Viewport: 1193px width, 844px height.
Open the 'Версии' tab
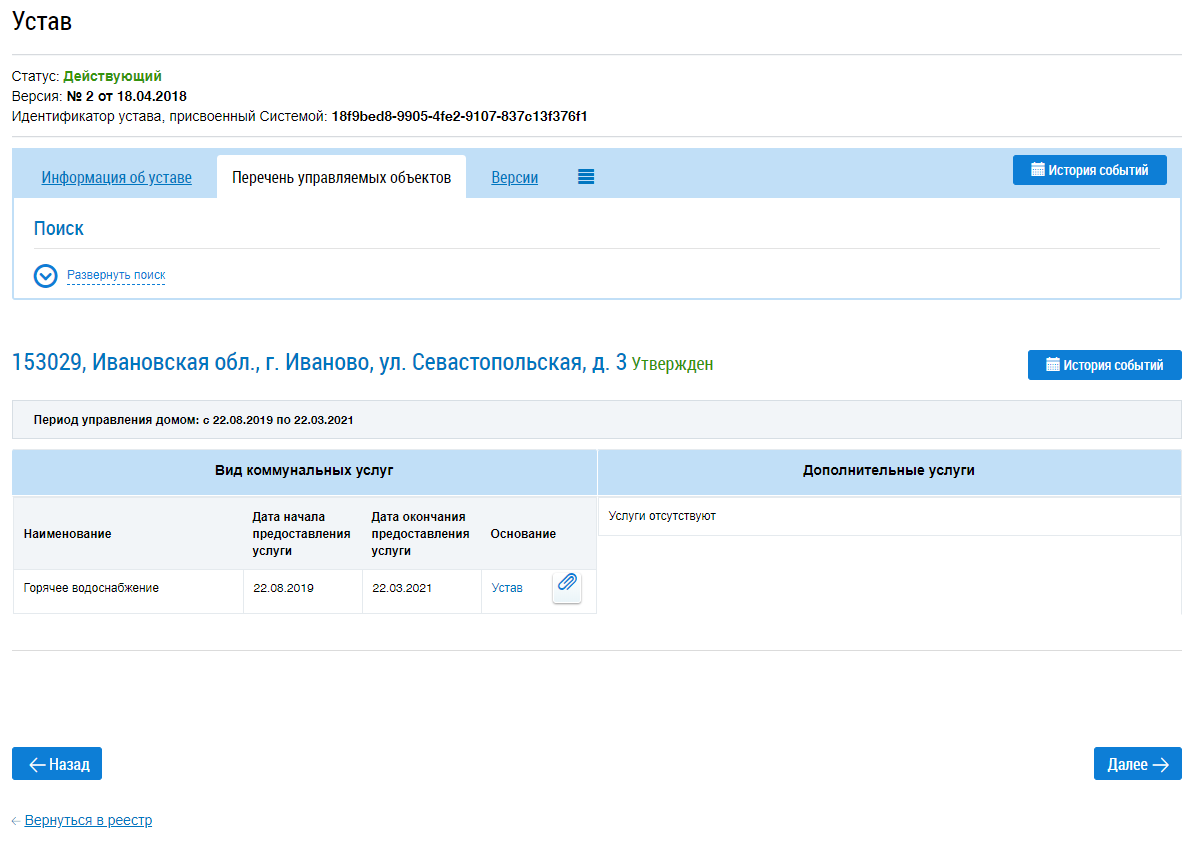514,178
